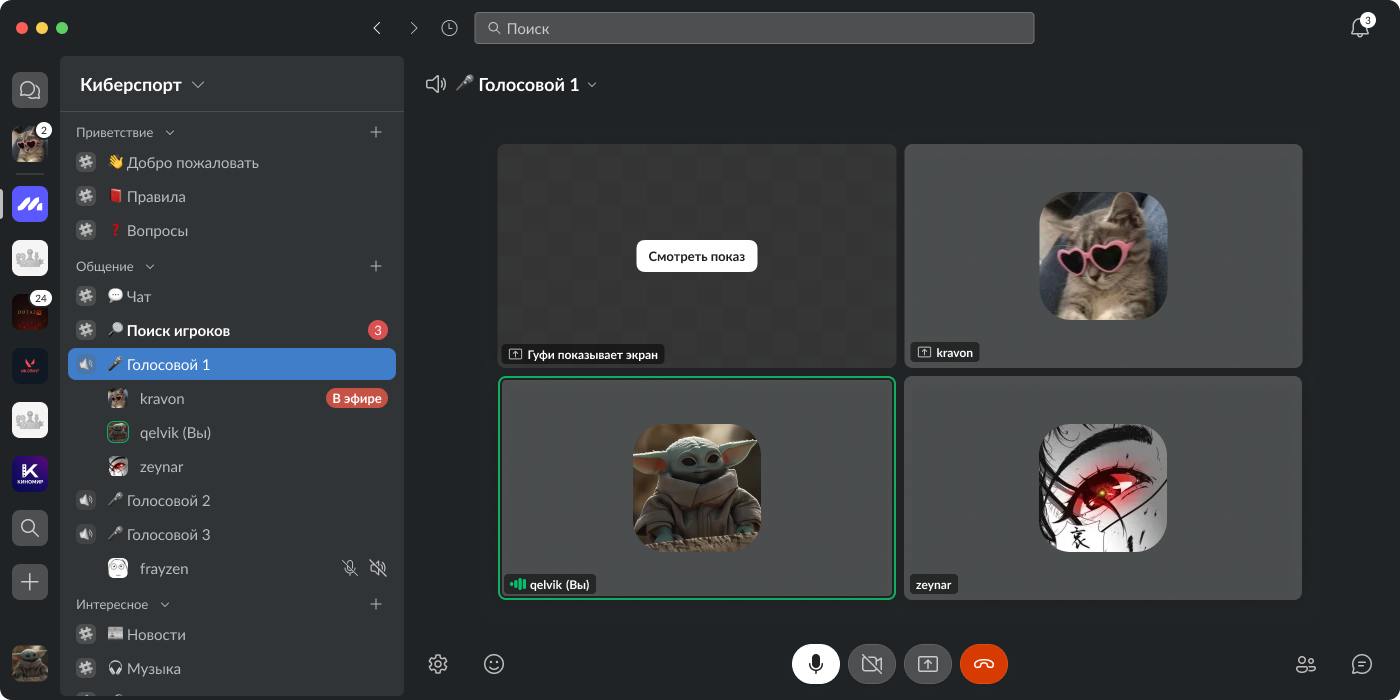Click the Поиск search field
This screenshot has width=1400, height=700.
[x=754, y=28]
